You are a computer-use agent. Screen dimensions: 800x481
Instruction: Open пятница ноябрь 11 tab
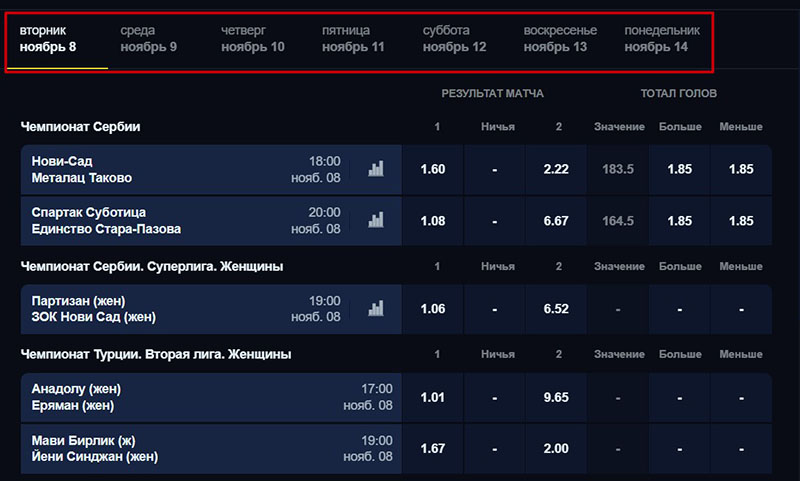tap(352, 39)
